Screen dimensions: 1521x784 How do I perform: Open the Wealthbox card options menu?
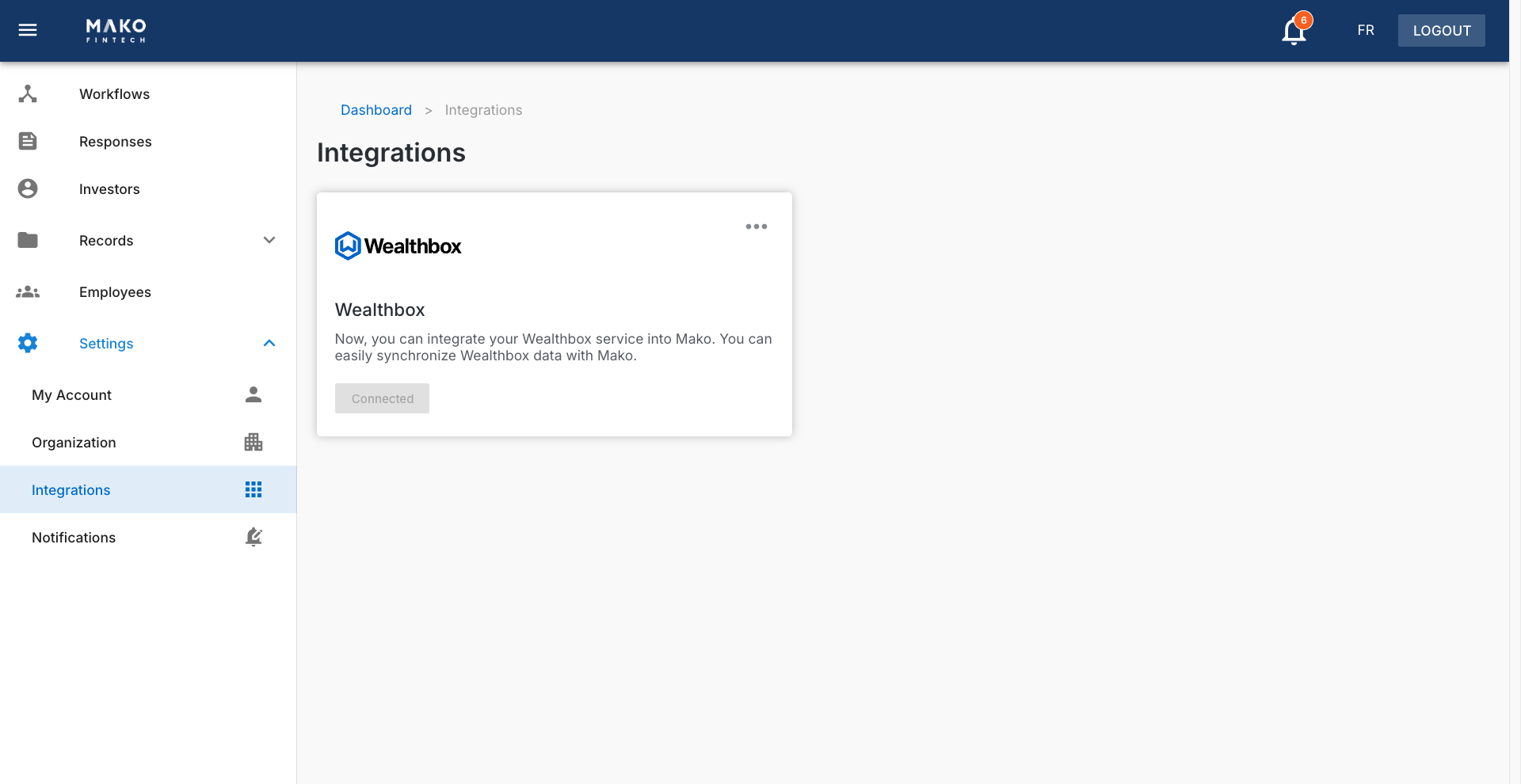pyautogui.click(x=757, y=226)
